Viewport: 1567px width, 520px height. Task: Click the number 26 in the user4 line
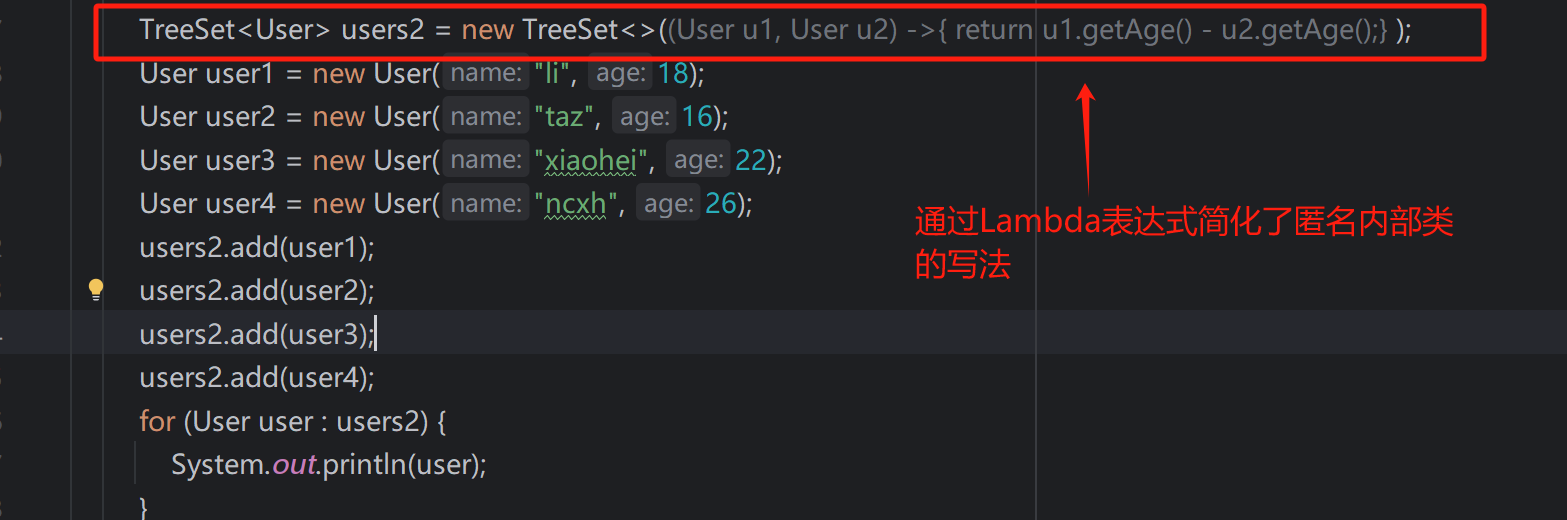tap(721, 204)
